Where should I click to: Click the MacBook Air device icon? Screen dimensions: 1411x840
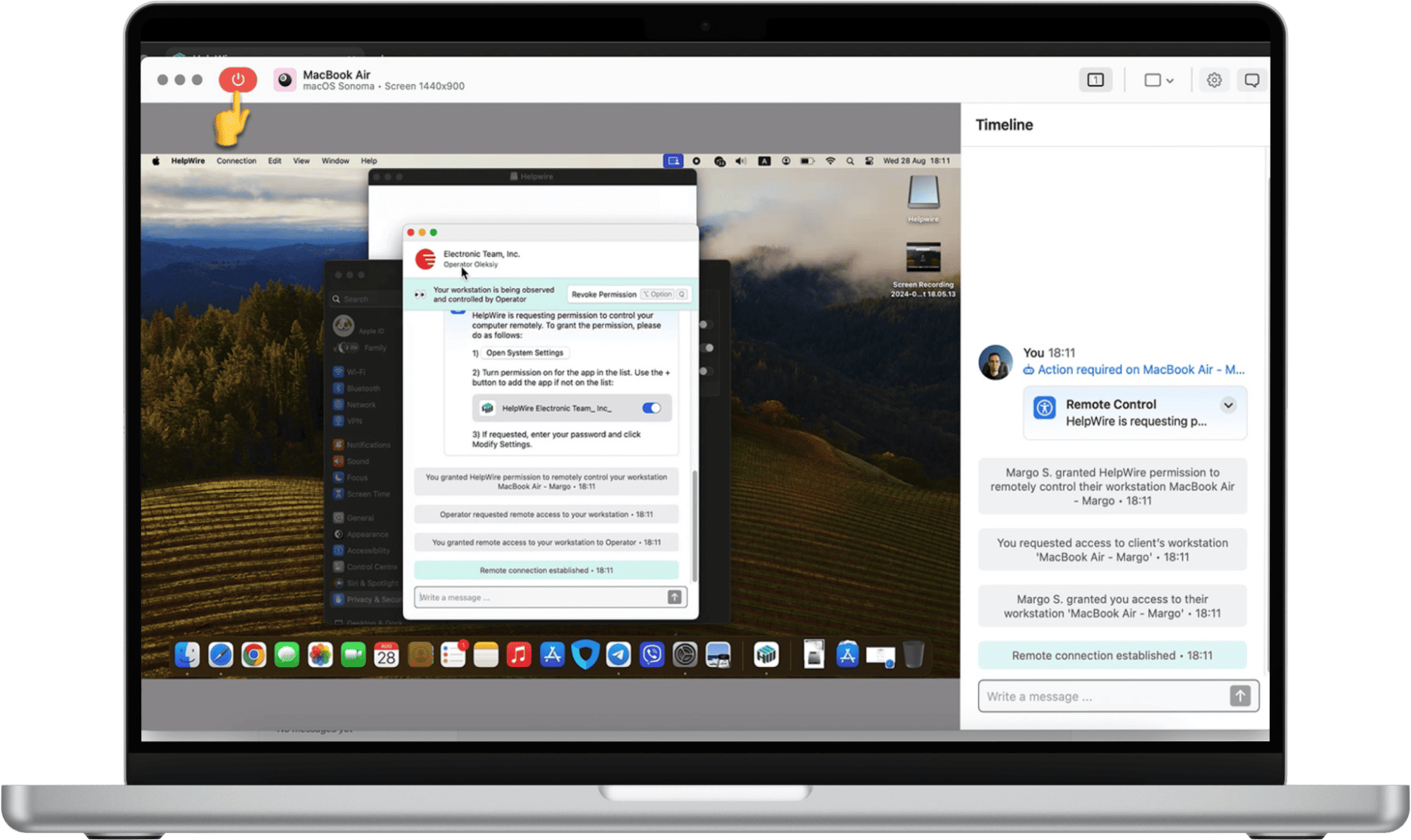[x=284, y=80]
